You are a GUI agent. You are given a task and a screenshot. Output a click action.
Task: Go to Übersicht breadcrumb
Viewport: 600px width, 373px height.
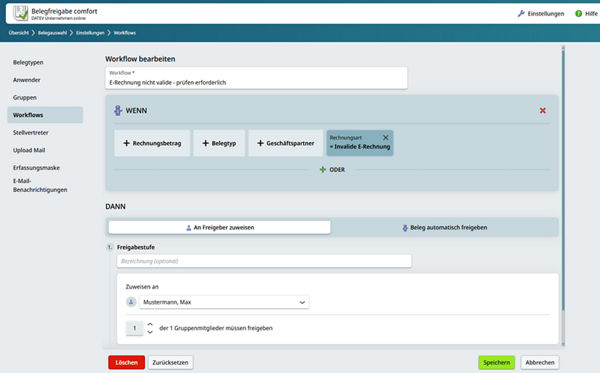(18, 33)
